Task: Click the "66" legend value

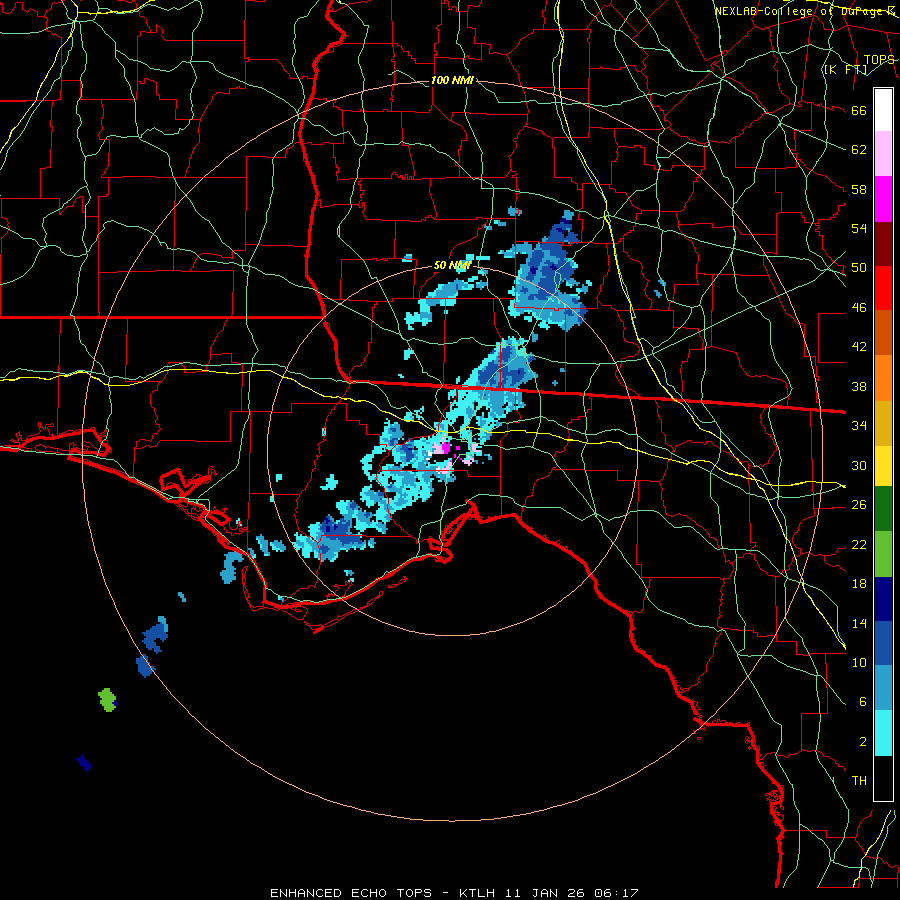Action: click(x=859, y=110)
